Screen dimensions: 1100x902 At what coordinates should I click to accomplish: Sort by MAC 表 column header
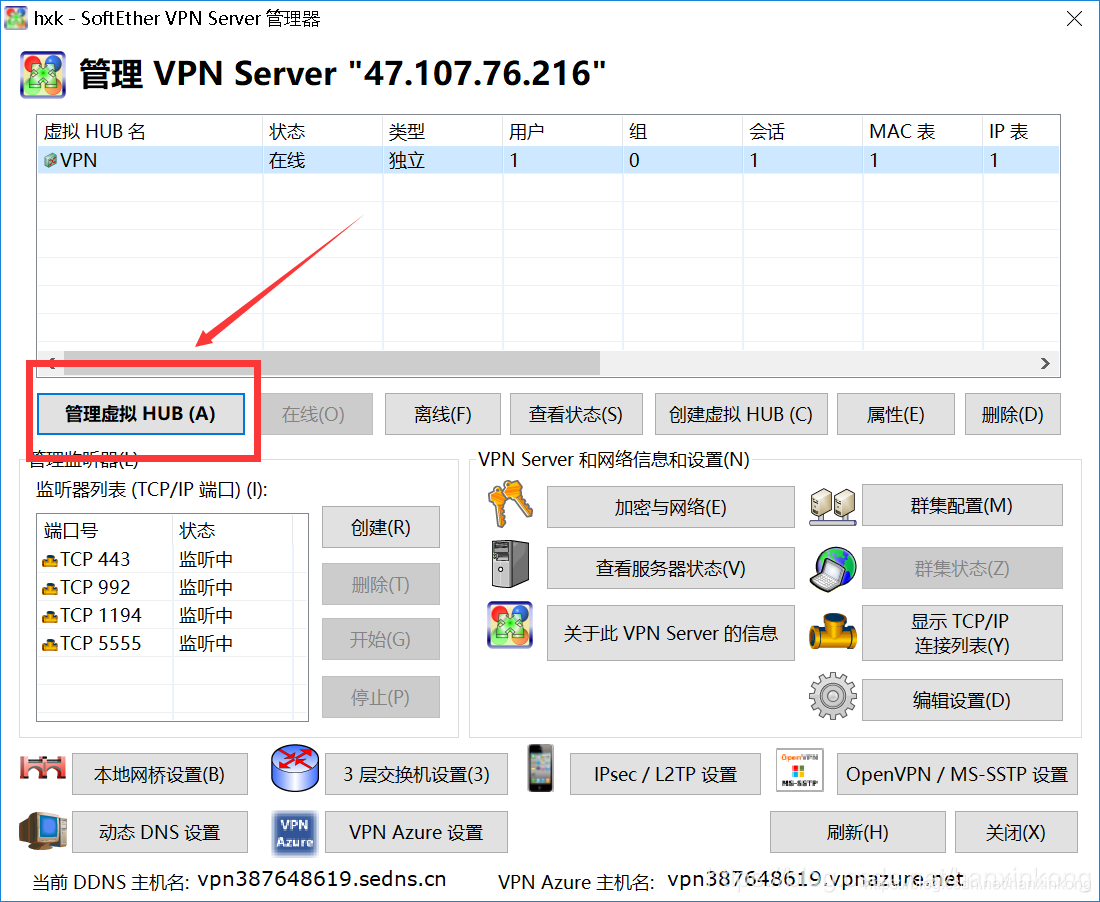(x=923, y=131)
